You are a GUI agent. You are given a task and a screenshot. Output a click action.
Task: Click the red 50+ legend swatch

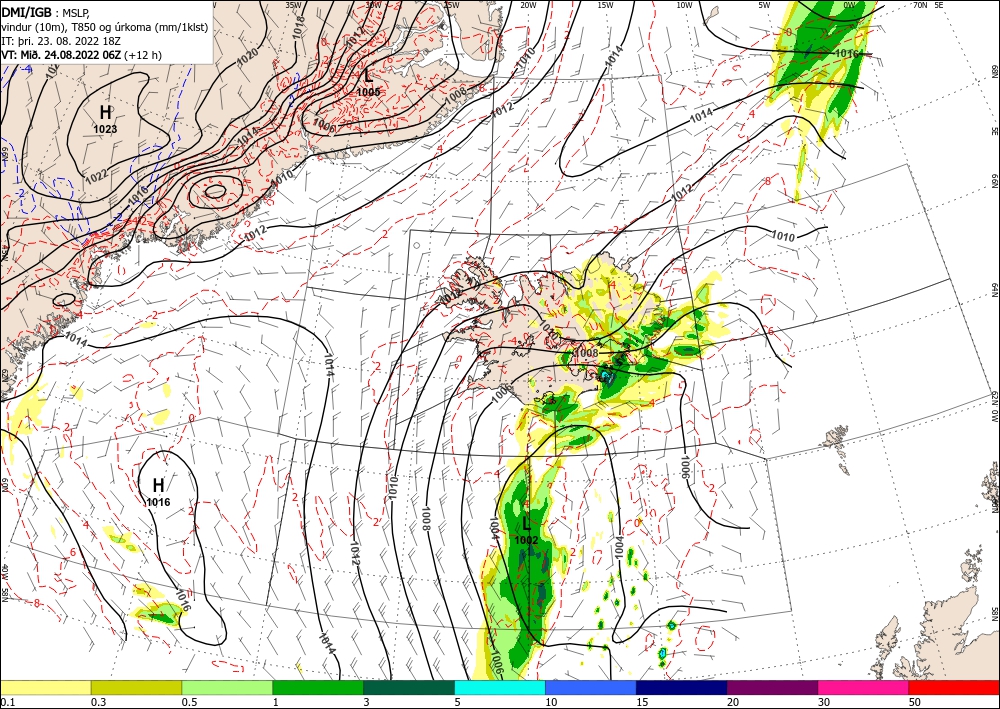click(954, 687)
